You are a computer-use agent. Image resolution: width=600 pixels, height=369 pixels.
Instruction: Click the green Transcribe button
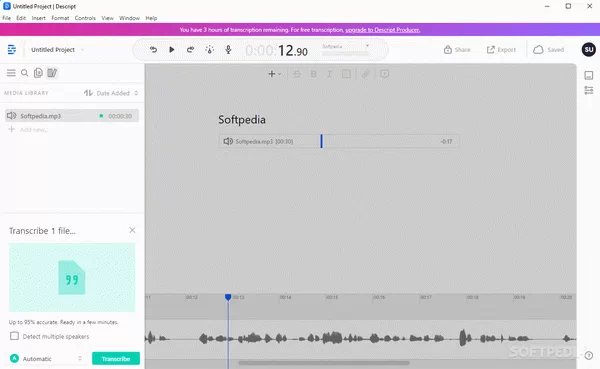[x=116, y=359]
